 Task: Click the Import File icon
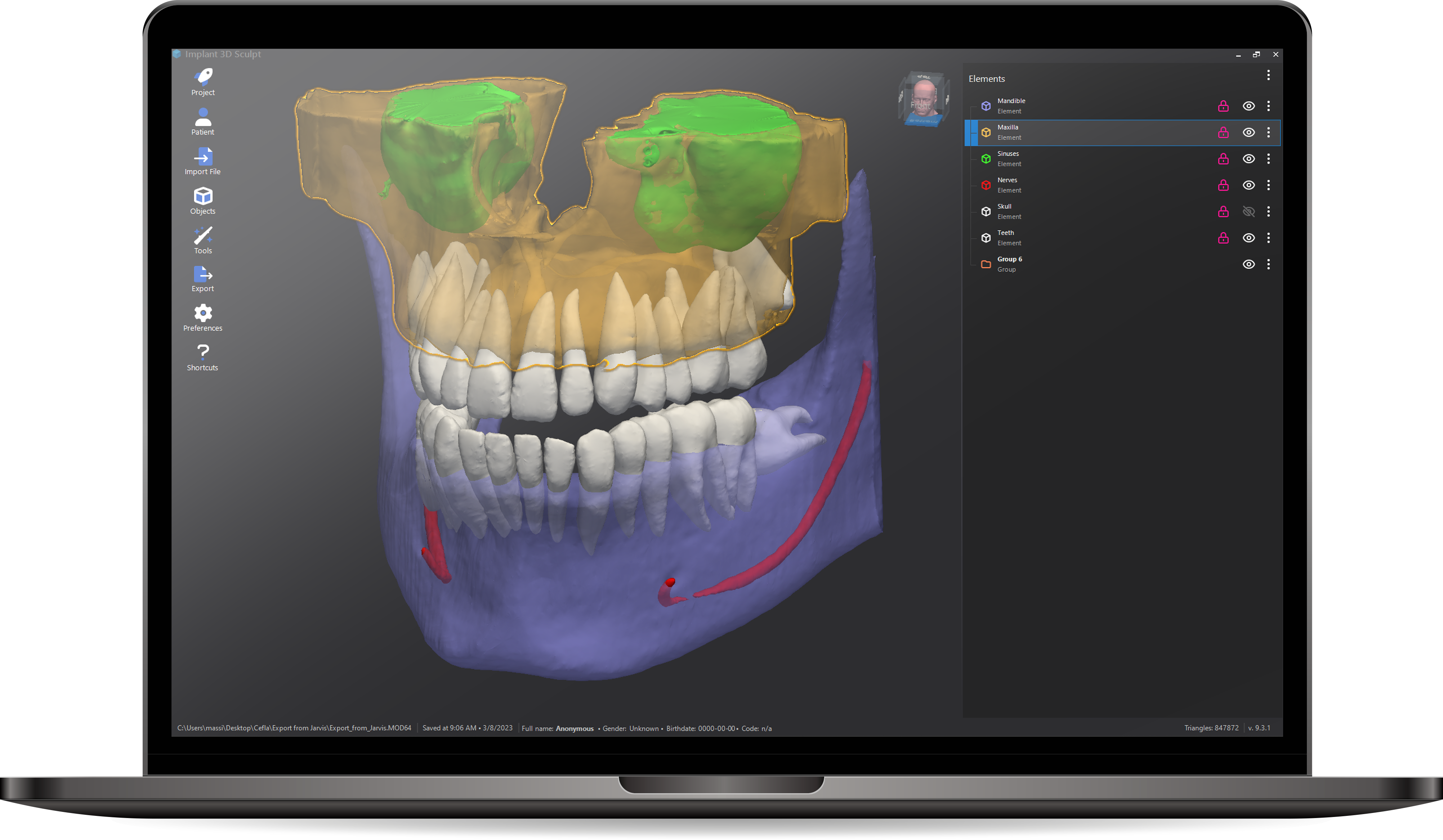pyautogui.click(x=203, y=156)
